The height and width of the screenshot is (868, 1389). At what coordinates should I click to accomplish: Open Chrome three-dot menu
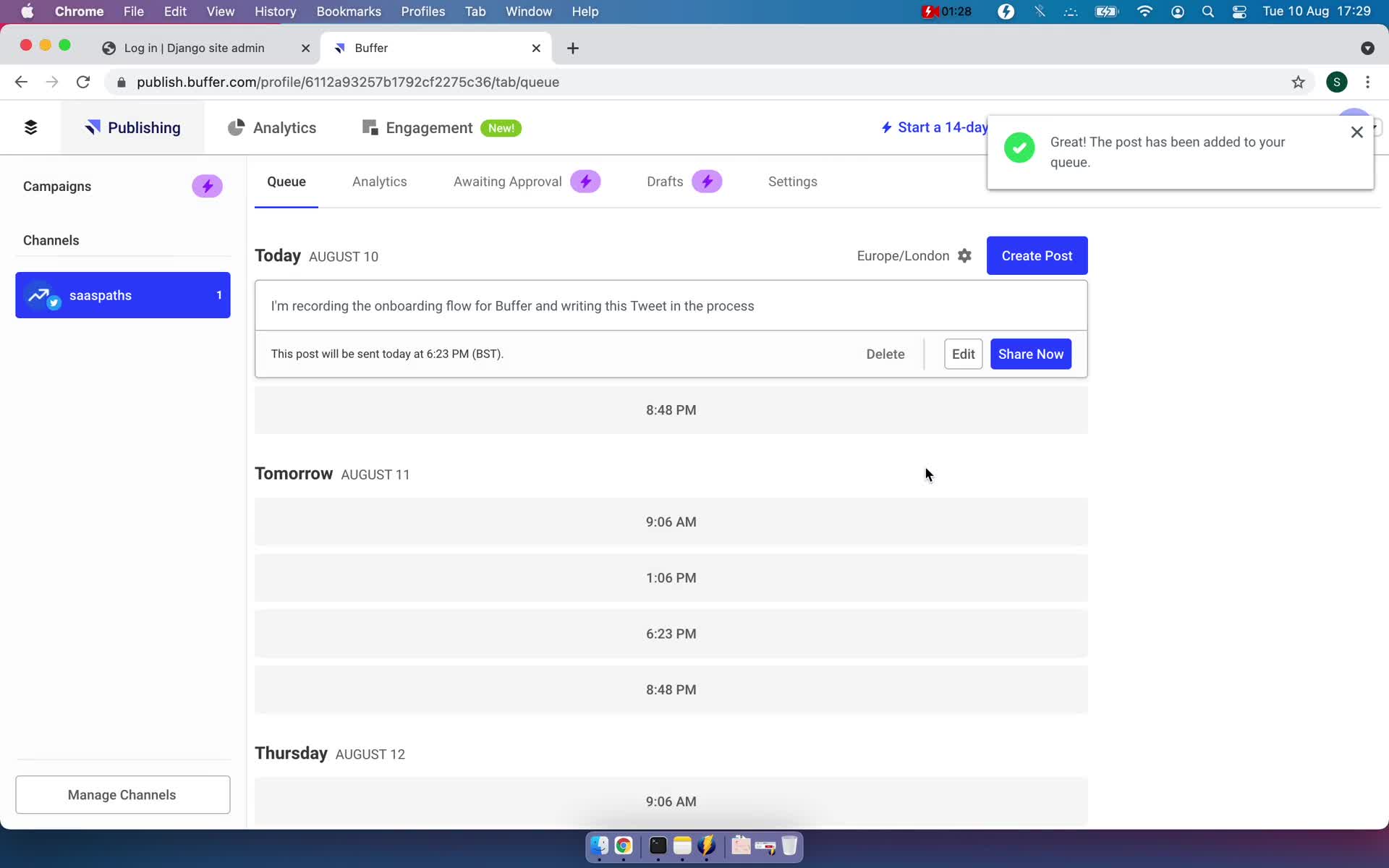1367,82
